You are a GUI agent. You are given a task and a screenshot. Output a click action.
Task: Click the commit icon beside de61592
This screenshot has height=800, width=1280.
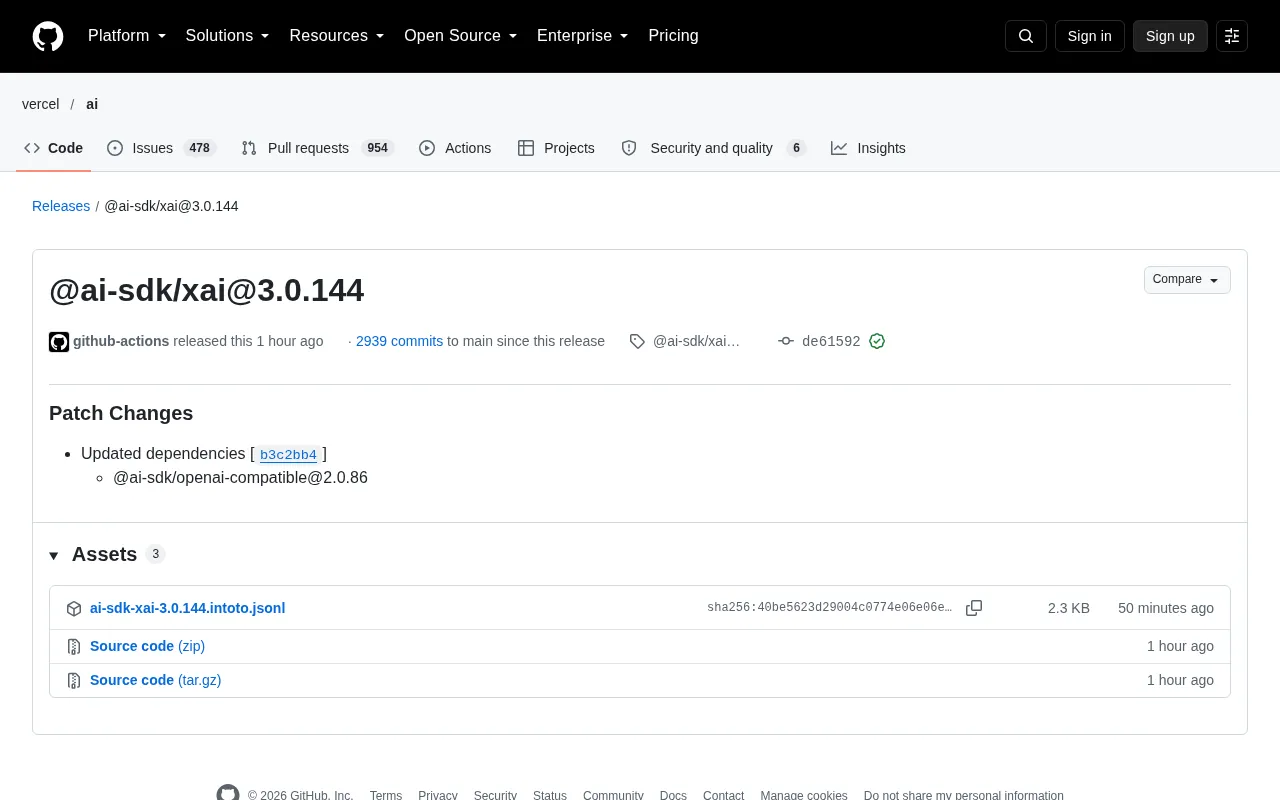[x=786, y=341]
